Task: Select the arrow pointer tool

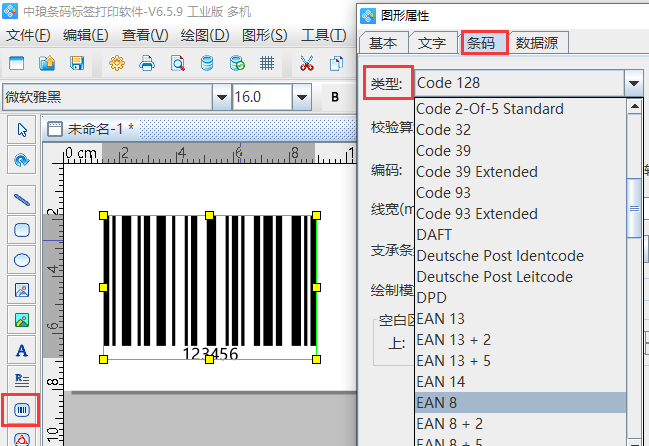Action: [x=22, y=130]
